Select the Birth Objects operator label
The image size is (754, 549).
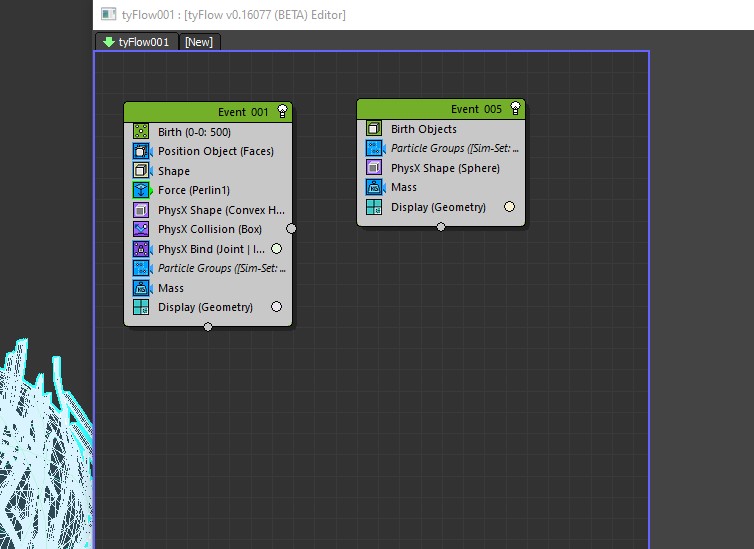(x=424, y=129)
